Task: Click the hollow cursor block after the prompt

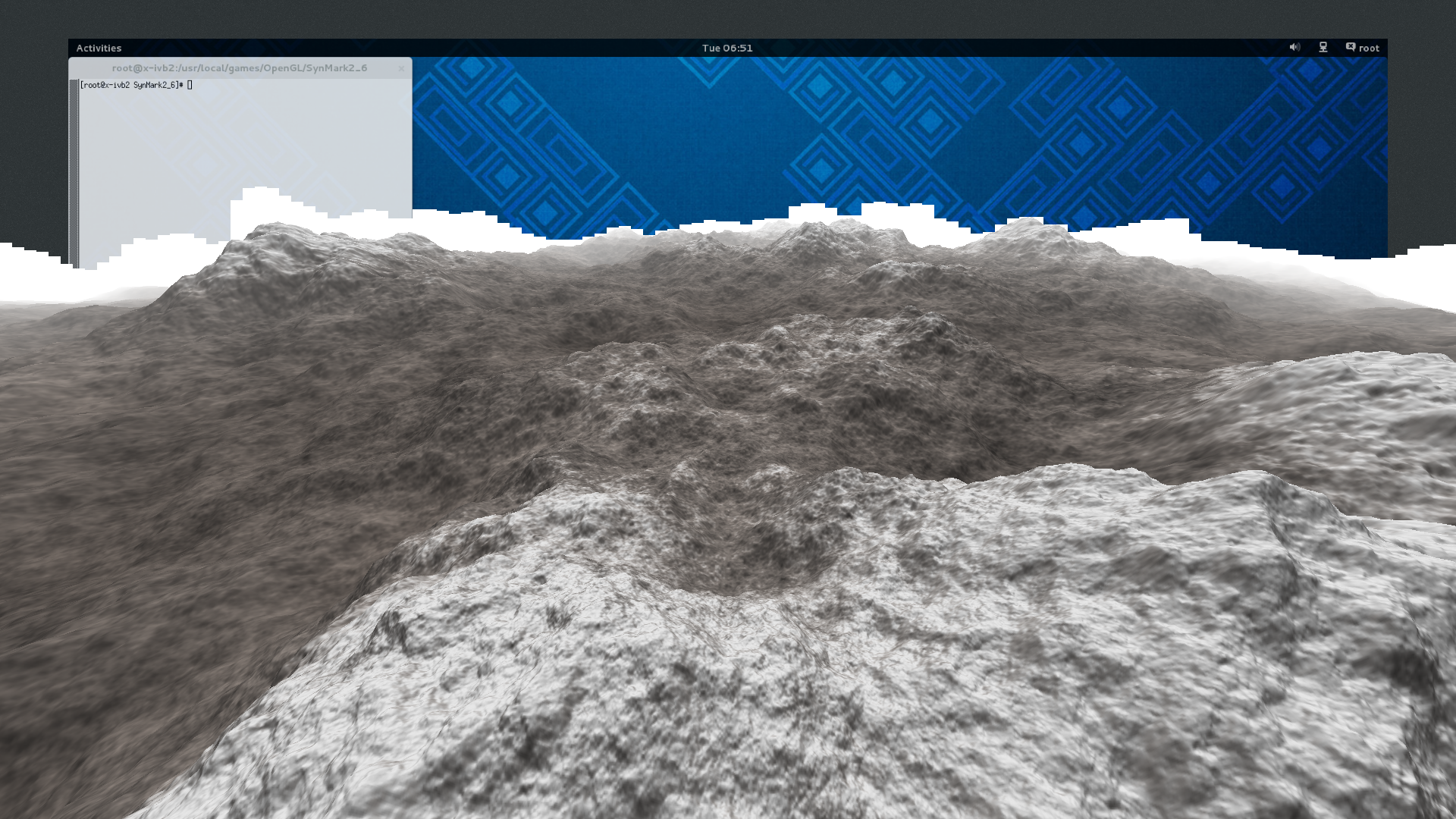Action: [190, 85]
